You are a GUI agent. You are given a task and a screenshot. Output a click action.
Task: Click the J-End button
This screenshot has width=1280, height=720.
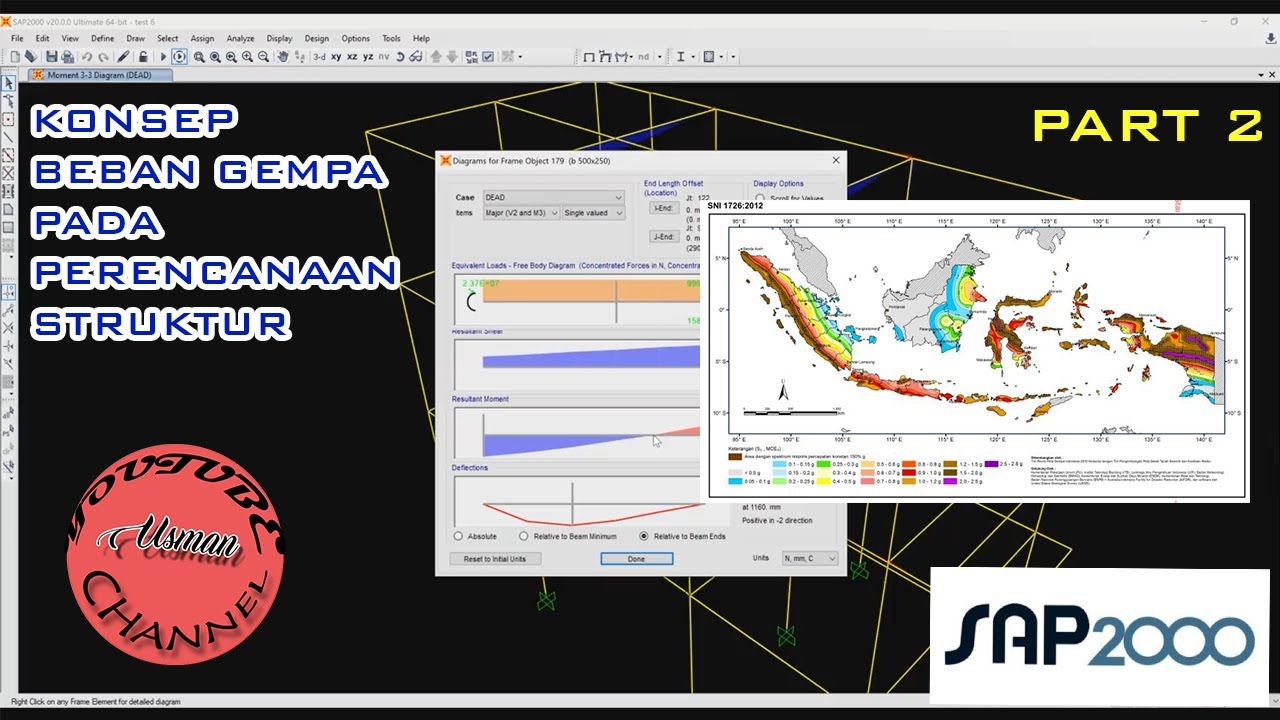tap(663, 237)
